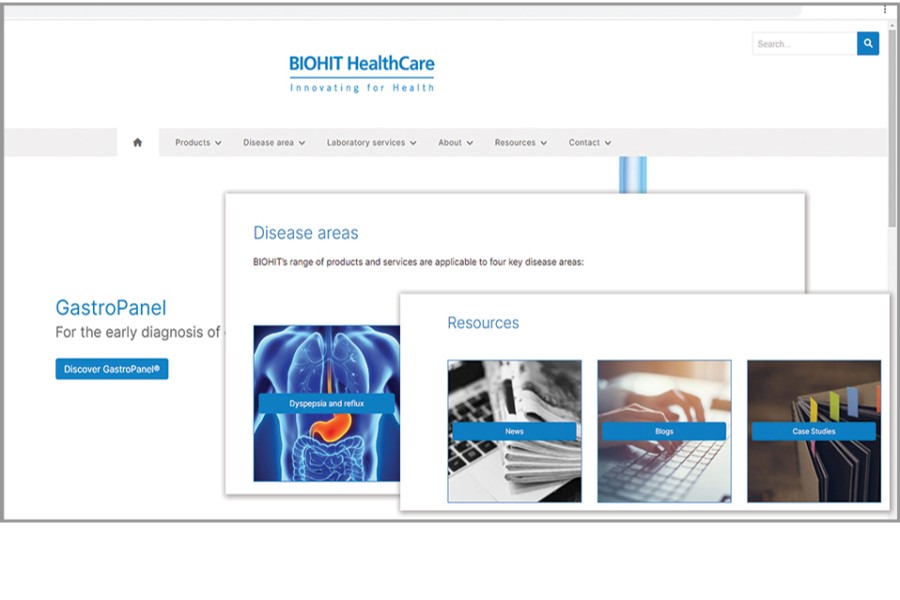Click text 'BIOHIT's range of products and services'

pyautogui.click(x=335, y=262)
